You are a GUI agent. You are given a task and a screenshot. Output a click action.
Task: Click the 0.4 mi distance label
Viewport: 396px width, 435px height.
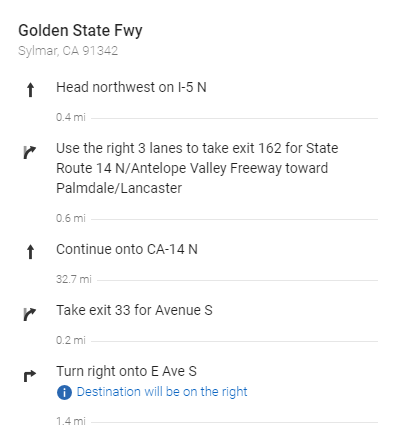71,117
